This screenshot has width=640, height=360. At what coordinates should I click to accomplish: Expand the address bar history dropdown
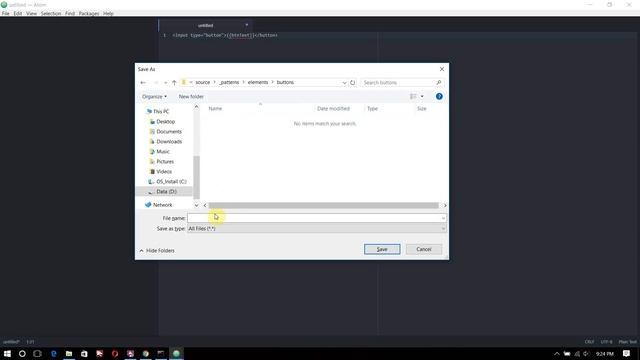344,82
